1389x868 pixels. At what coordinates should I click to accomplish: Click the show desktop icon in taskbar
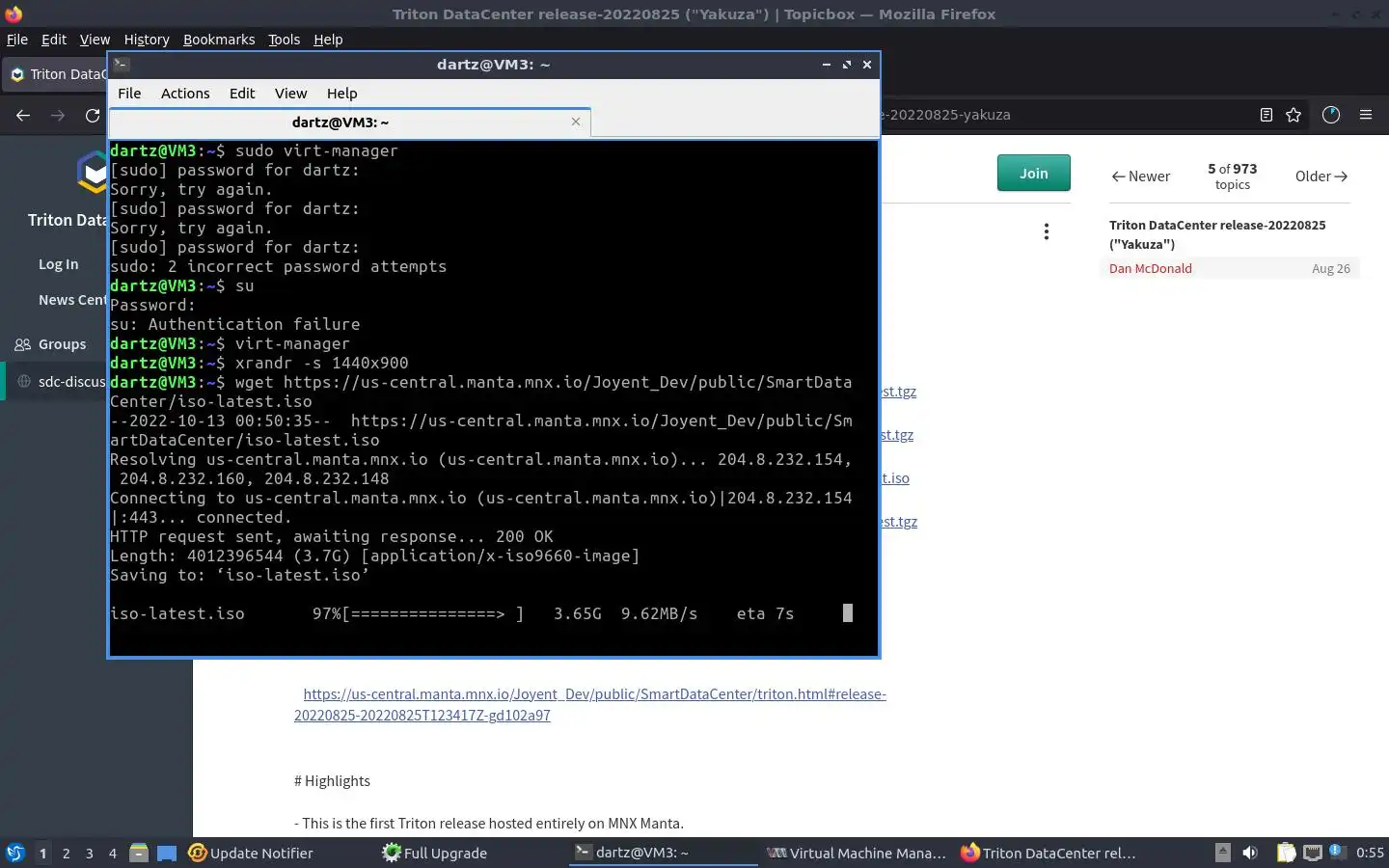167,853
